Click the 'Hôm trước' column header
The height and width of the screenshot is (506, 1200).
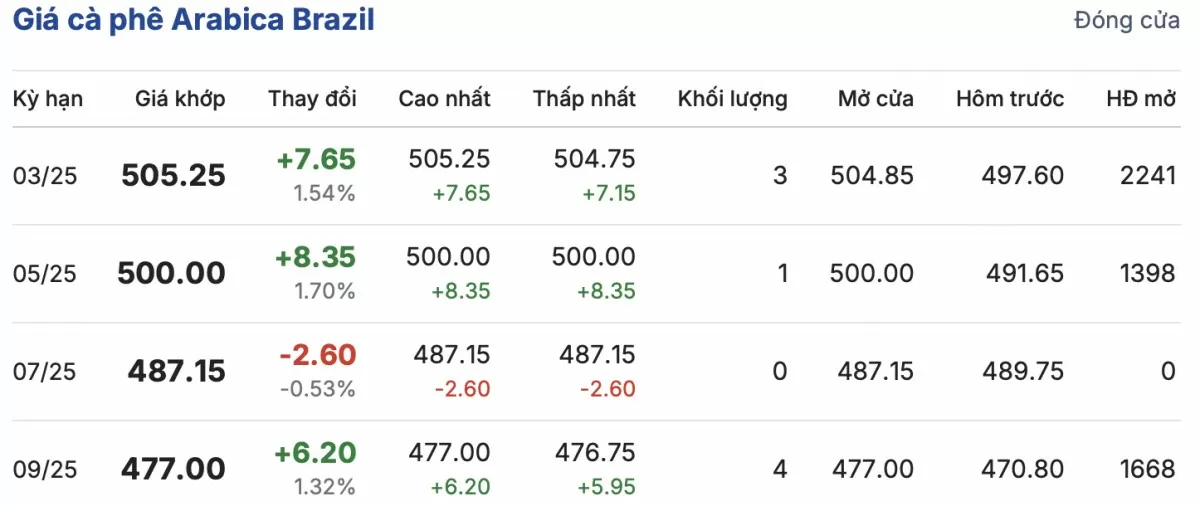point(1010,99)
